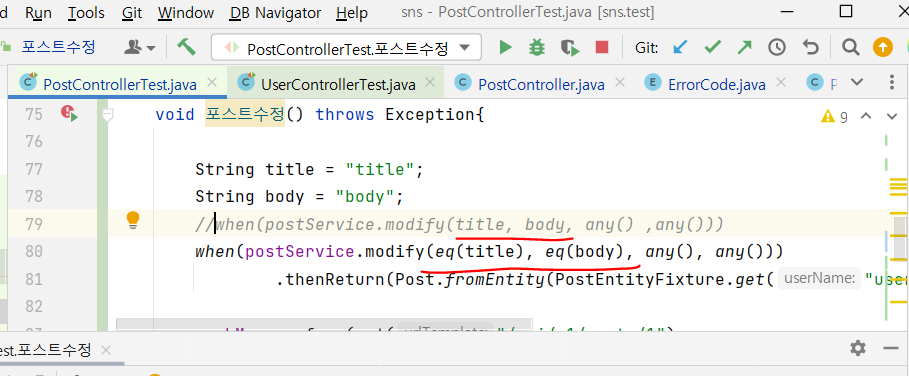Open Run panel settings gear icon
909x376 pixels.
coord(857,348)
